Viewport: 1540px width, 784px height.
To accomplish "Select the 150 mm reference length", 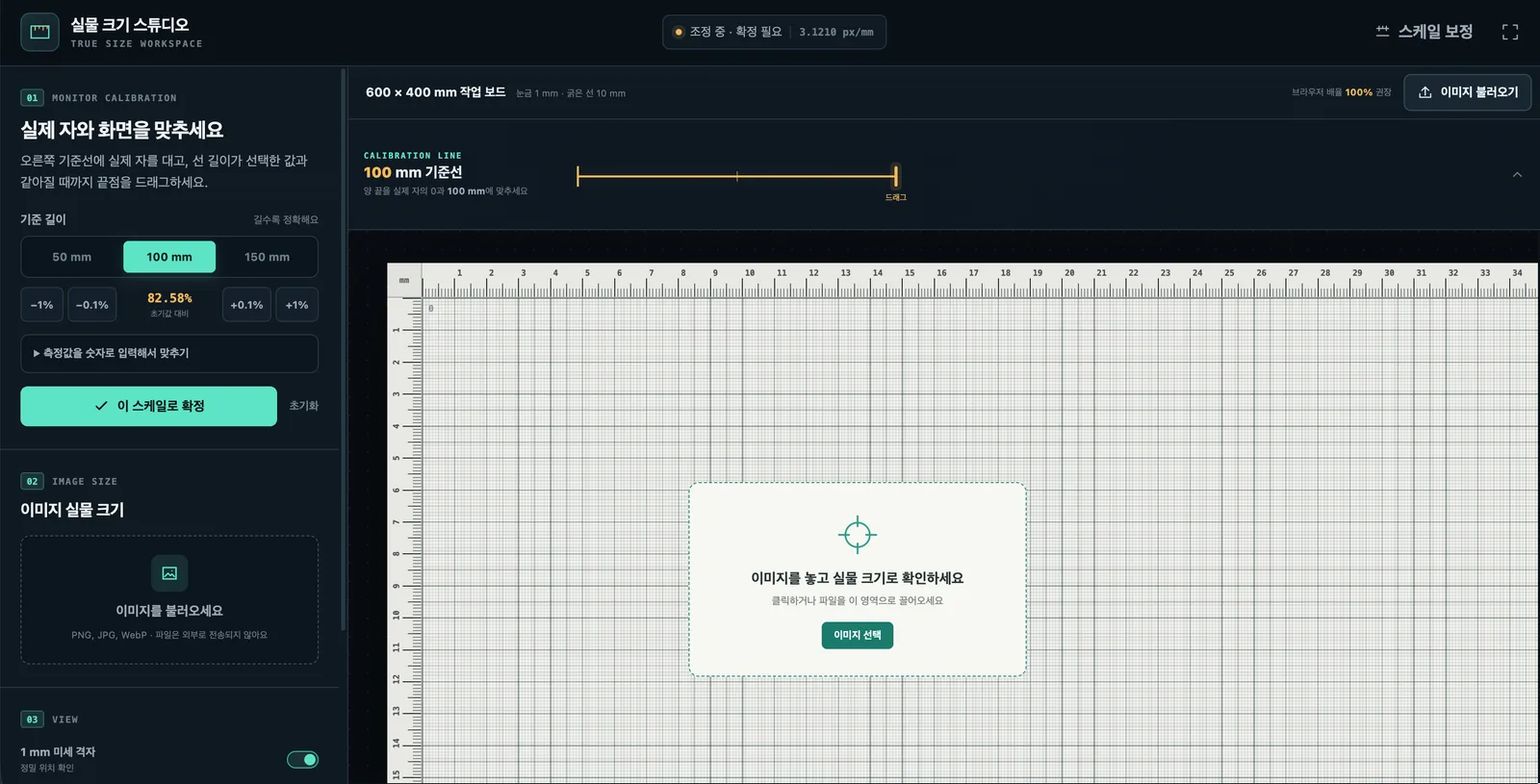I will 267,257.
